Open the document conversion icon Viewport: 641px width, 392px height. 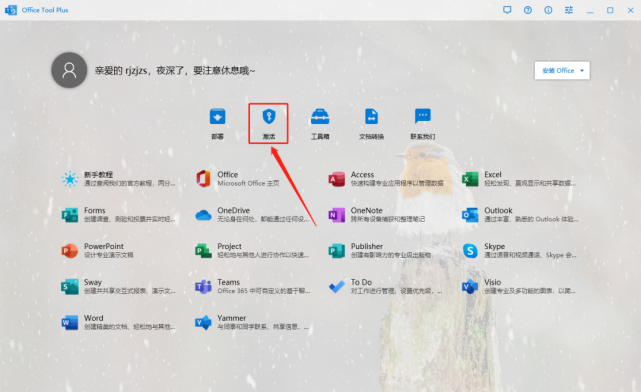pos(371,116)
